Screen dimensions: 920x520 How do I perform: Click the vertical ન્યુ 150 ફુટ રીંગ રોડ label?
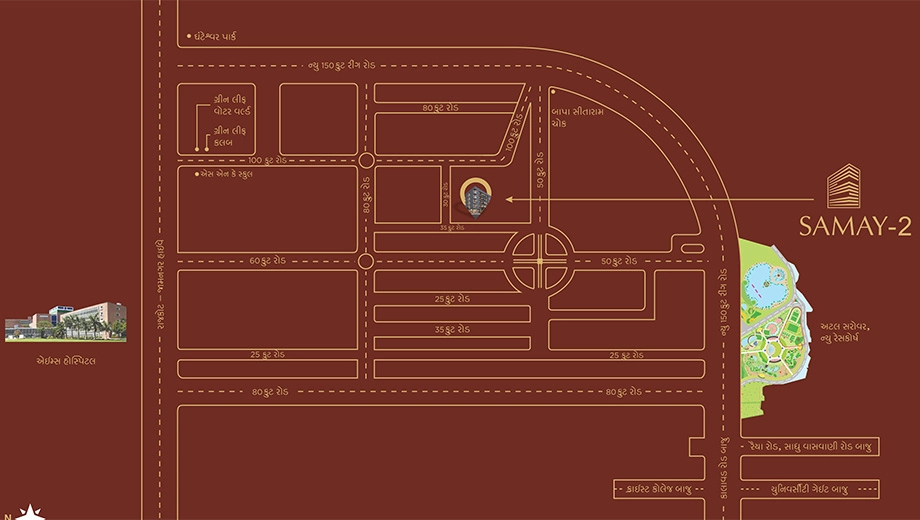pos(725,303)
